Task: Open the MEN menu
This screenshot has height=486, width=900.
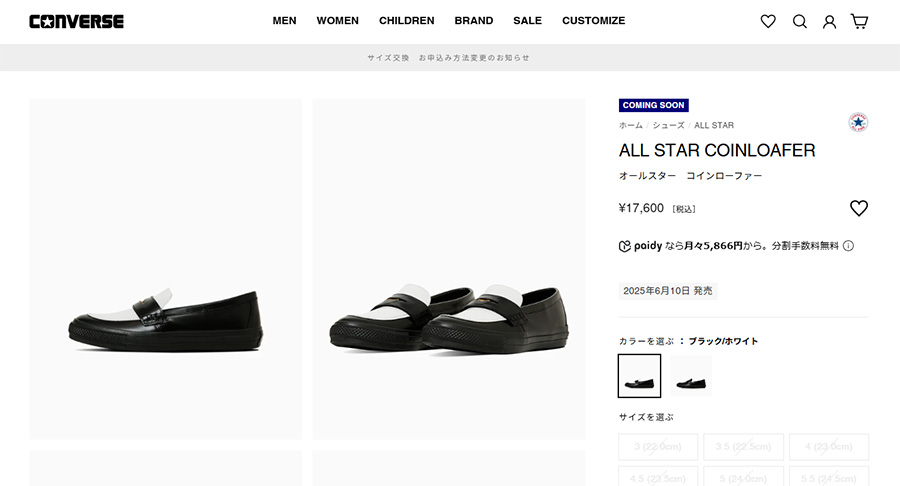Action: pos(284,21)
